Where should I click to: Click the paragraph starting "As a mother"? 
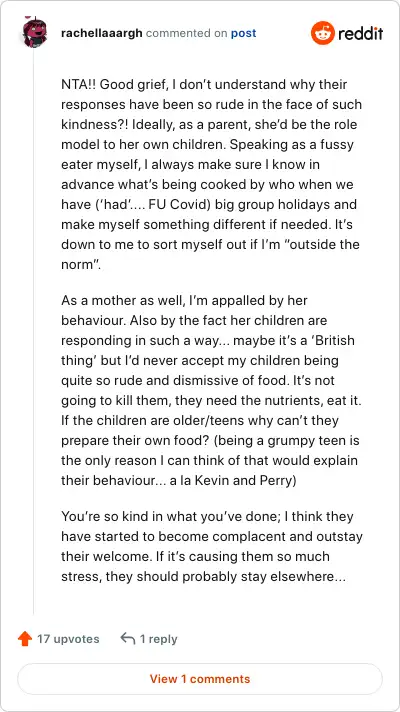click(210, 391)
